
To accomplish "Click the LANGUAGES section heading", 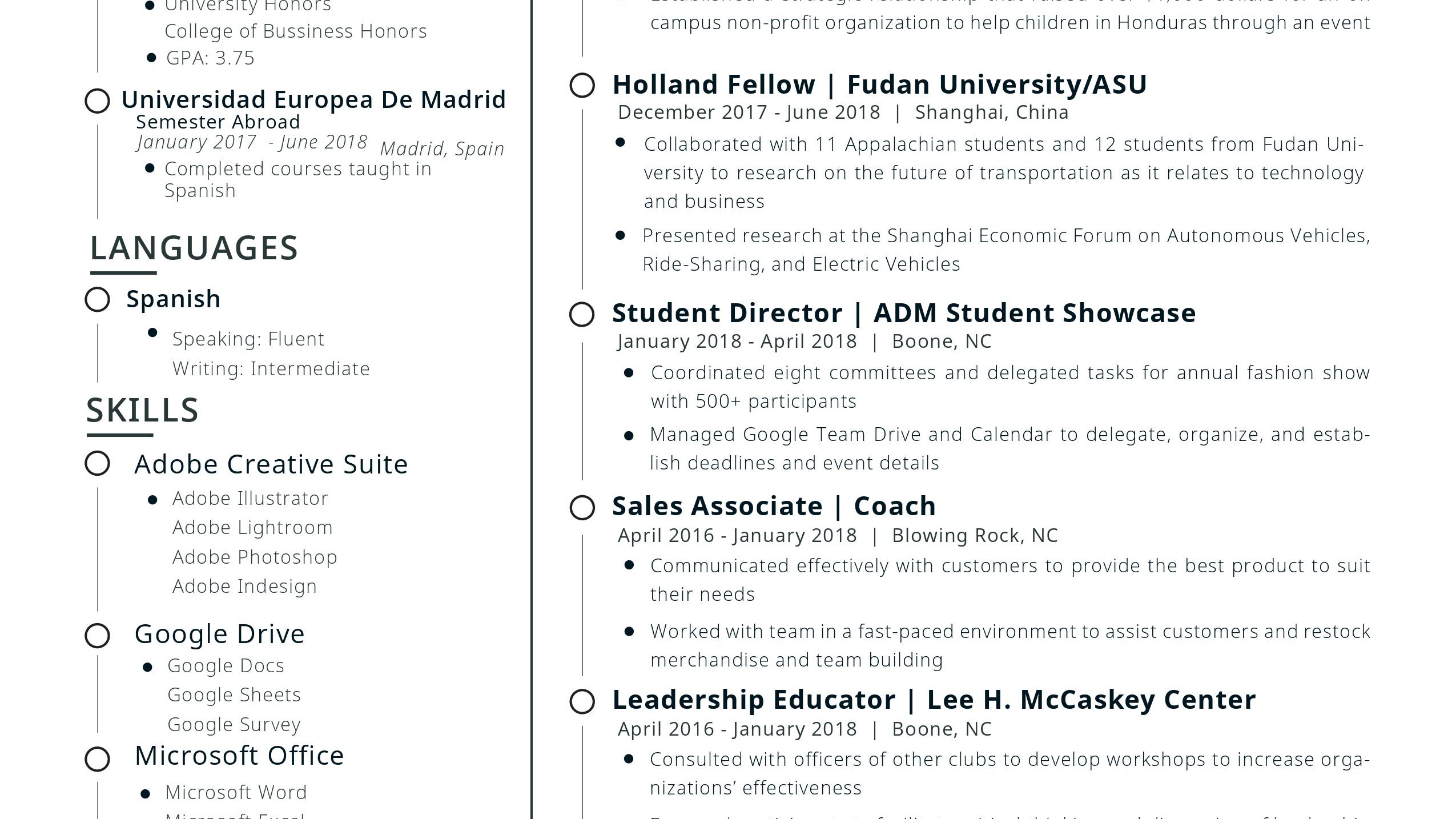I will [x=194, y=248].
